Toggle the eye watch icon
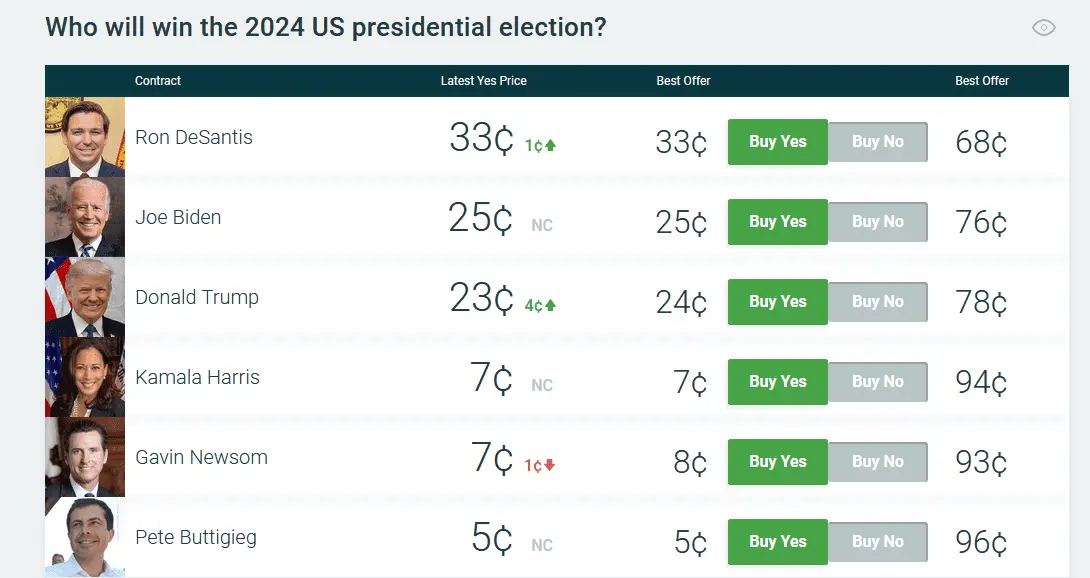 point(1043,28)
